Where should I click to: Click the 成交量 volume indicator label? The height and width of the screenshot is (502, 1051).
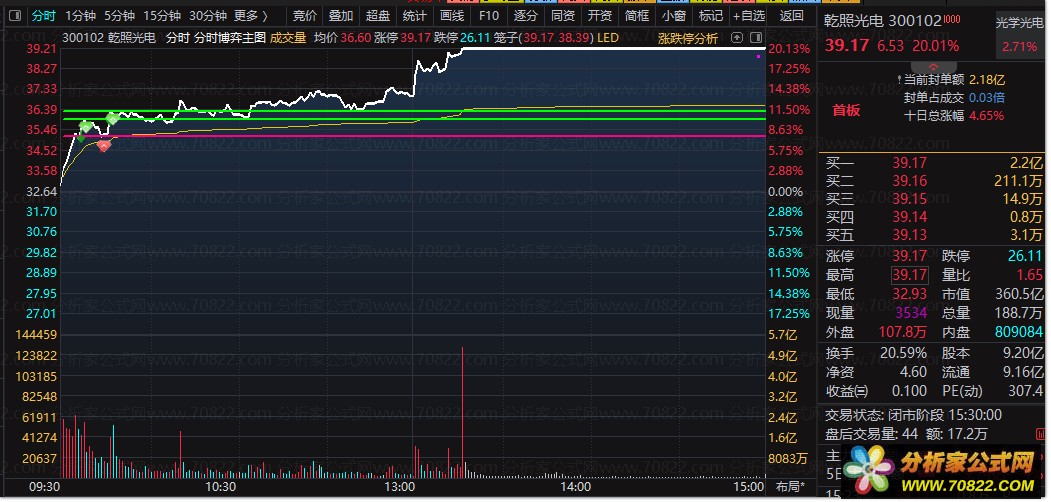click(x=288, y=38)
